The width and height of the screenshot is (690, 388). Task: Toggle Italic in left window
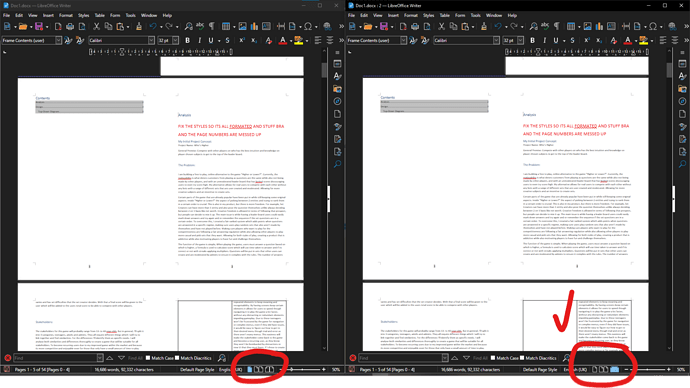(x=199, y=40)
